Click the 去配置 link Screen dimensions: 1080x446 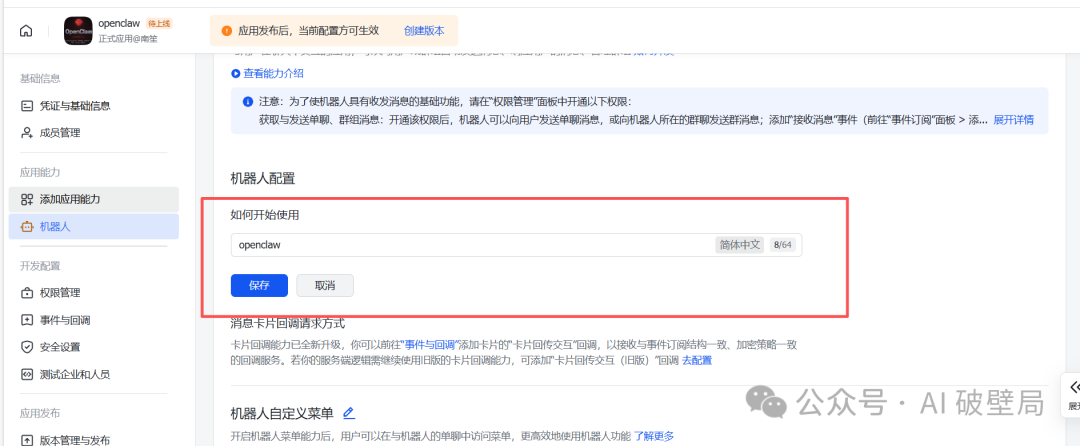pyautogui.click(x=696, y=360)
